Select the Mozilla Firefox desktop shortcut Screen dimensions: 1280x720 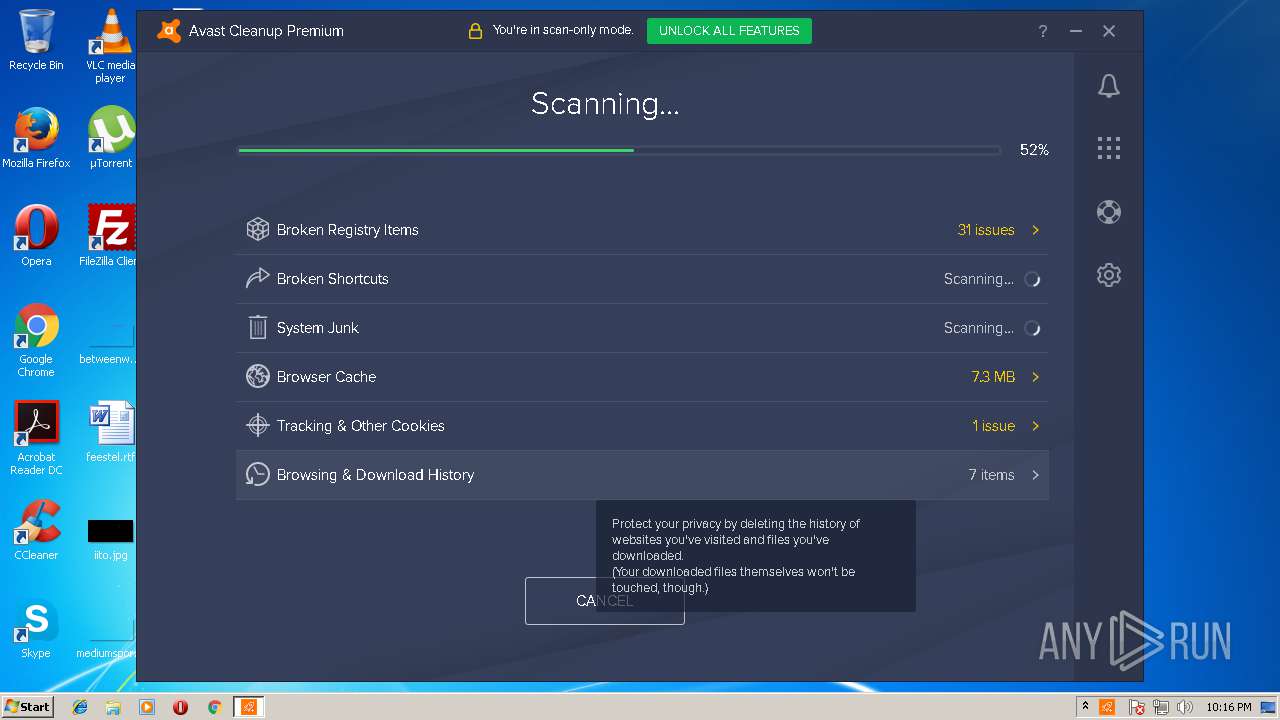click(36, 138)
